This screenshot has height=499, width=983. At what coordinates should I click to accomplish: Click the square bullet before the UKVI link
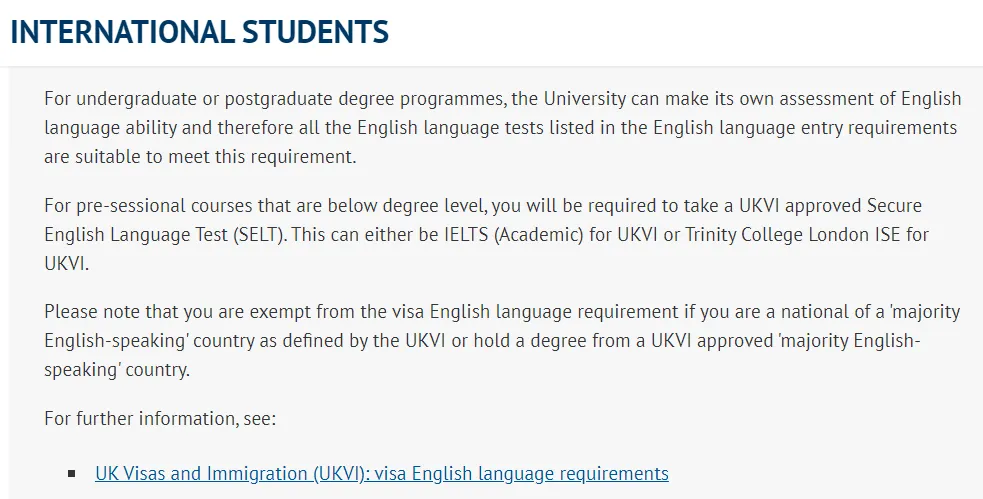(x=71, y=473)
